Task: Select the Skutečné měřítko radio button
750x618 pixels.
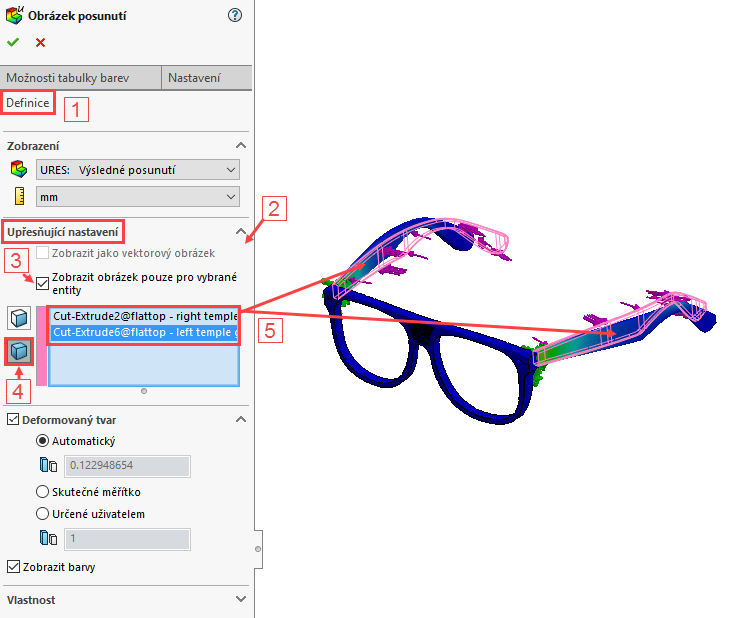Action: [43, 492]
